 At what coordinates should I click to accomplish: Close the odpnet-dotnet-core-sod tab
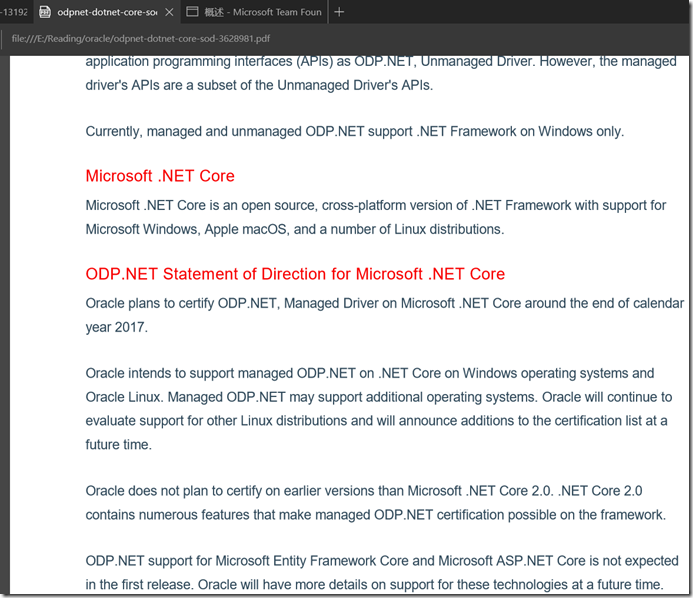pyautogui.click(x=169, y=12)
